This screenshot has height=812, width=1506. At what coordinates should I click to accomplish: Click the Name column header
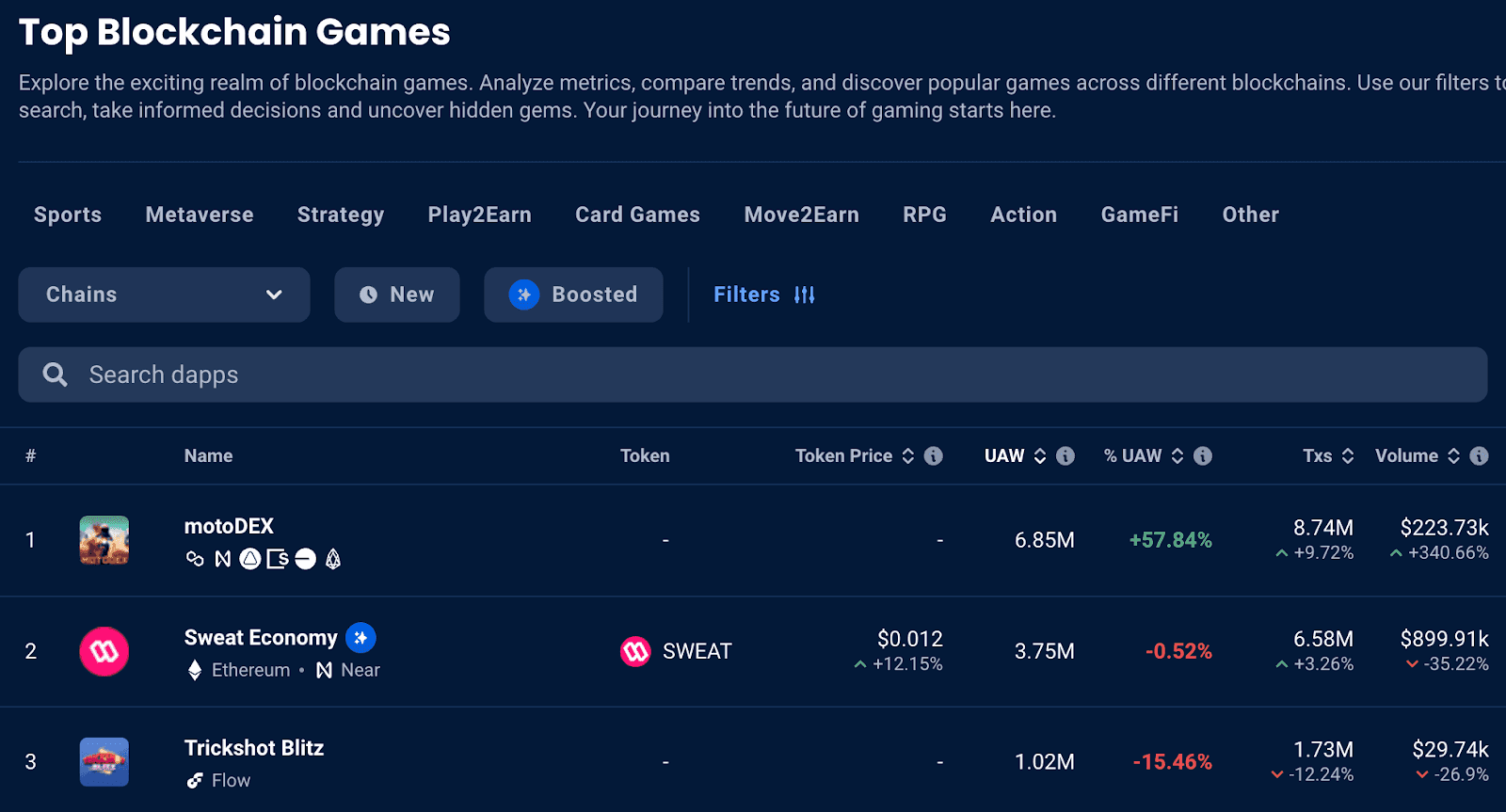209,455
